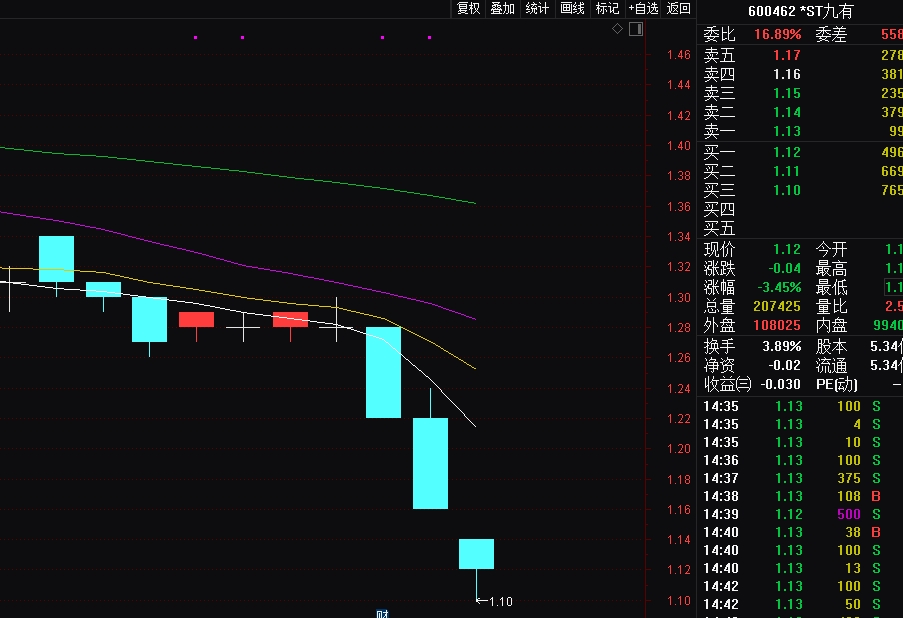Click the 返回 back button
The image size is (903, 618).
[679, 9]
